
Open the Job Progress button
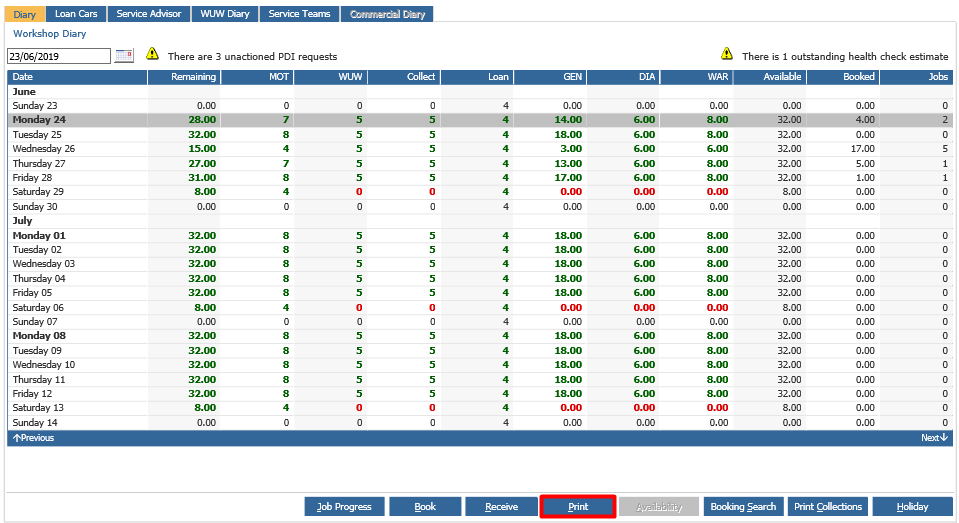pyautogui.click(x=344, y=506)
